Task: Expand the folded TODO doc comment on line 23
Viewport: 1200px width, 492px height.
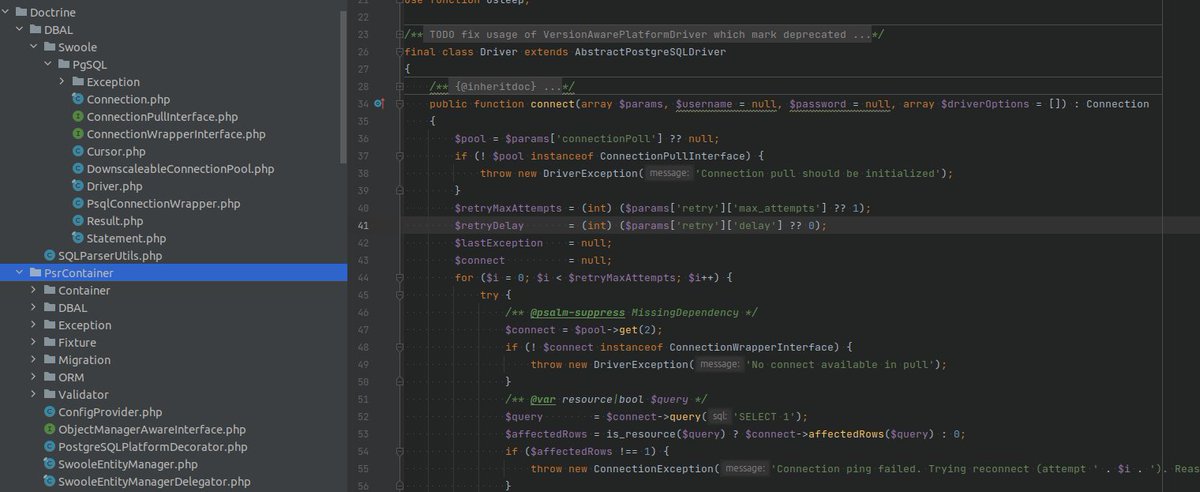Action: pos(400,34)
